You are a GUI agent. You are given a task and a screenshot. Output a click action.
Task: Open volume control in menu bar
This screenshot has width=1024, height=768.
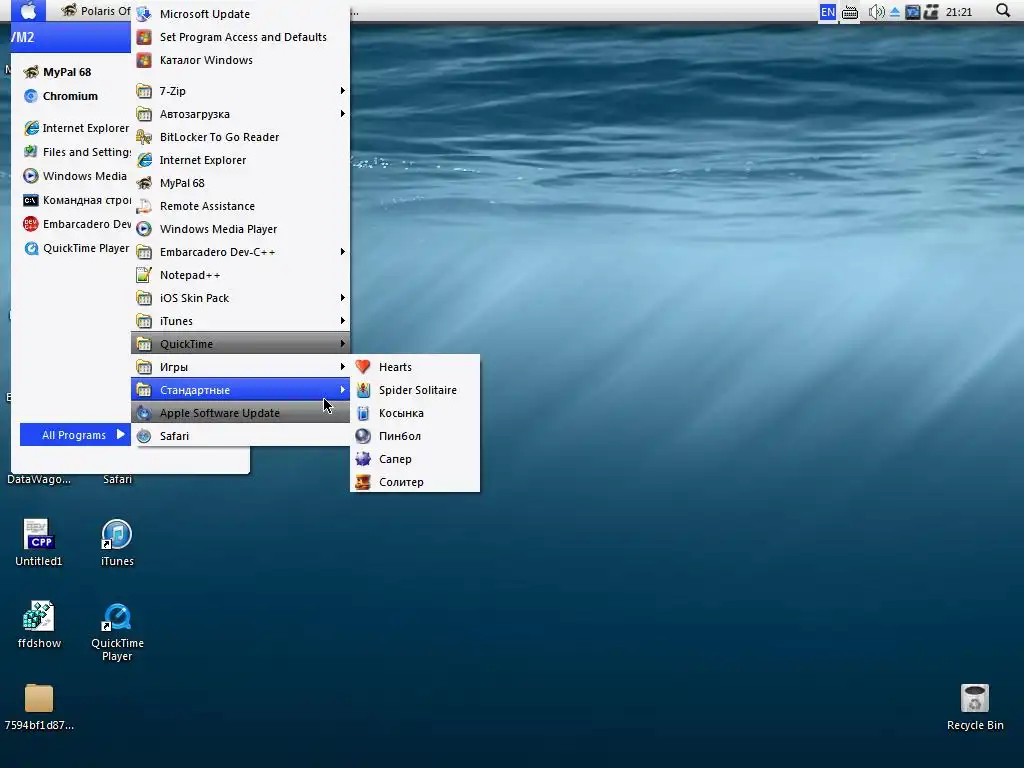876,12
